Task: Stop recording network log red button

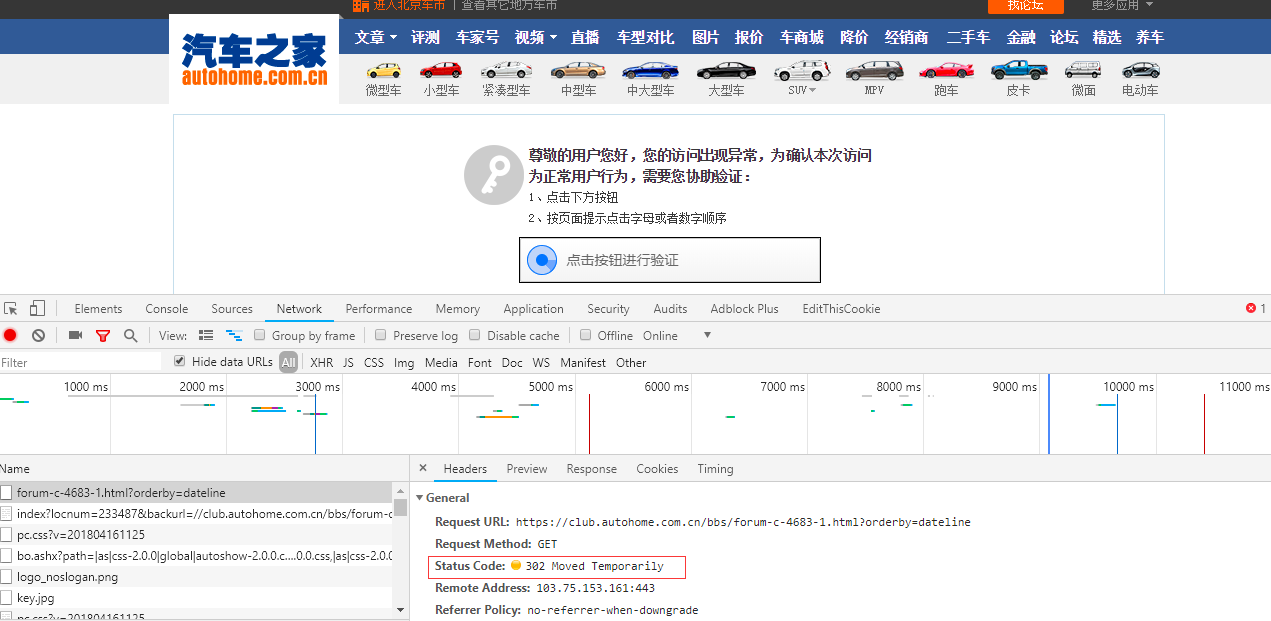Action: coord(10,336)
